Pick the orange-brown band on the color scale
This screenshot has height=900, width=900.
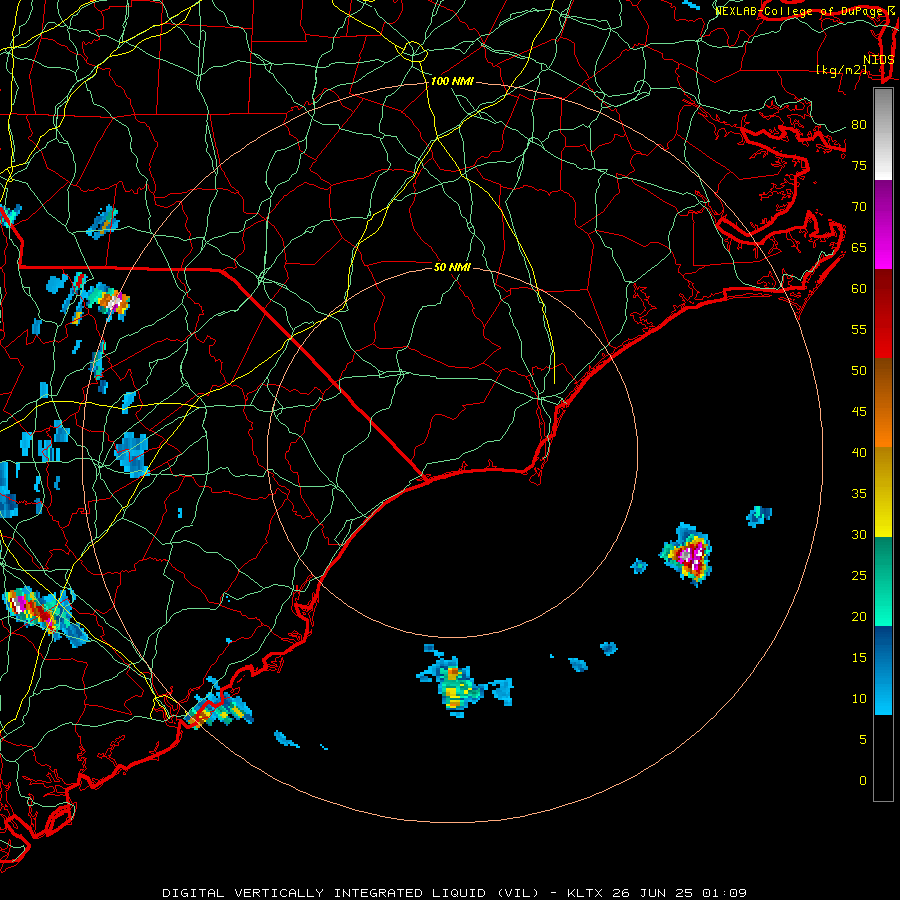(x=883, y=402)
